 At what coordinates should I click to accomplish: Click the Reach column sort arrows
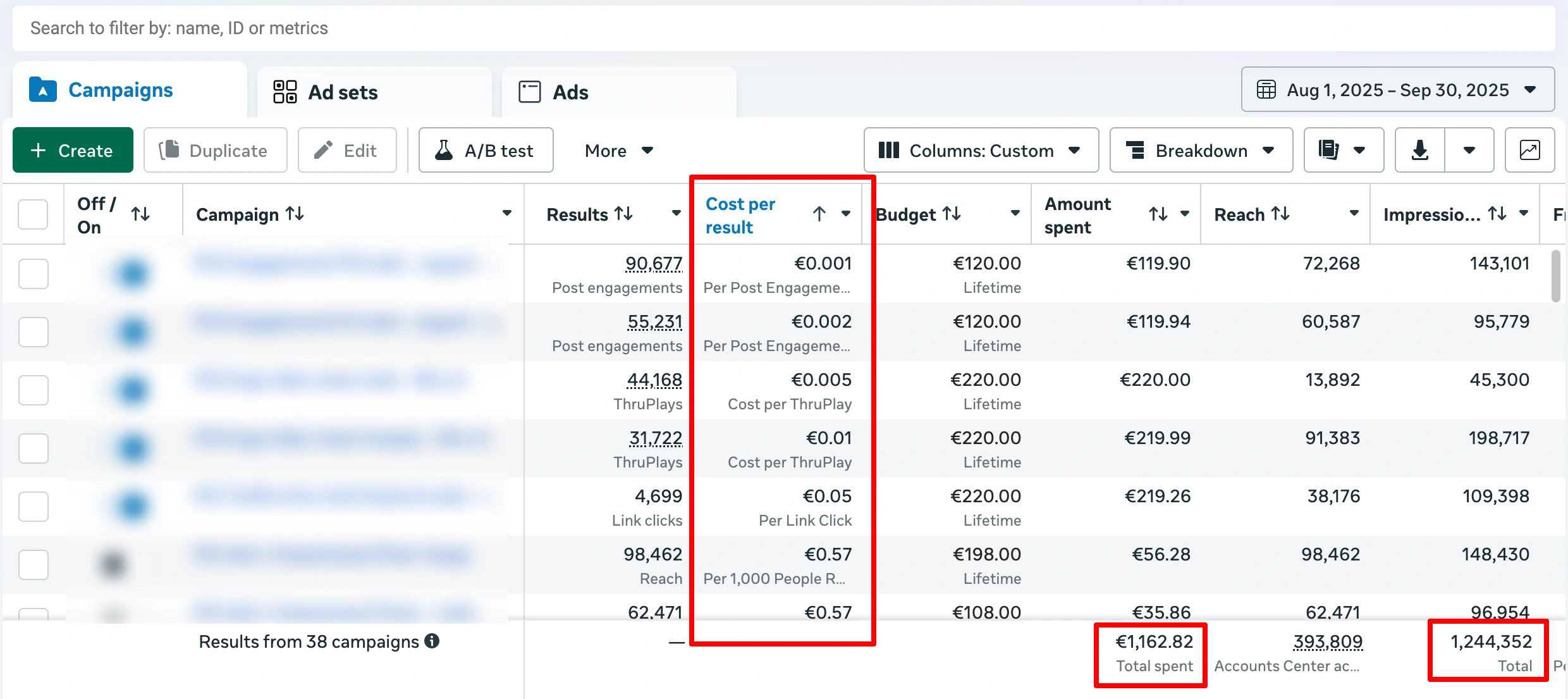[1281, 214]
